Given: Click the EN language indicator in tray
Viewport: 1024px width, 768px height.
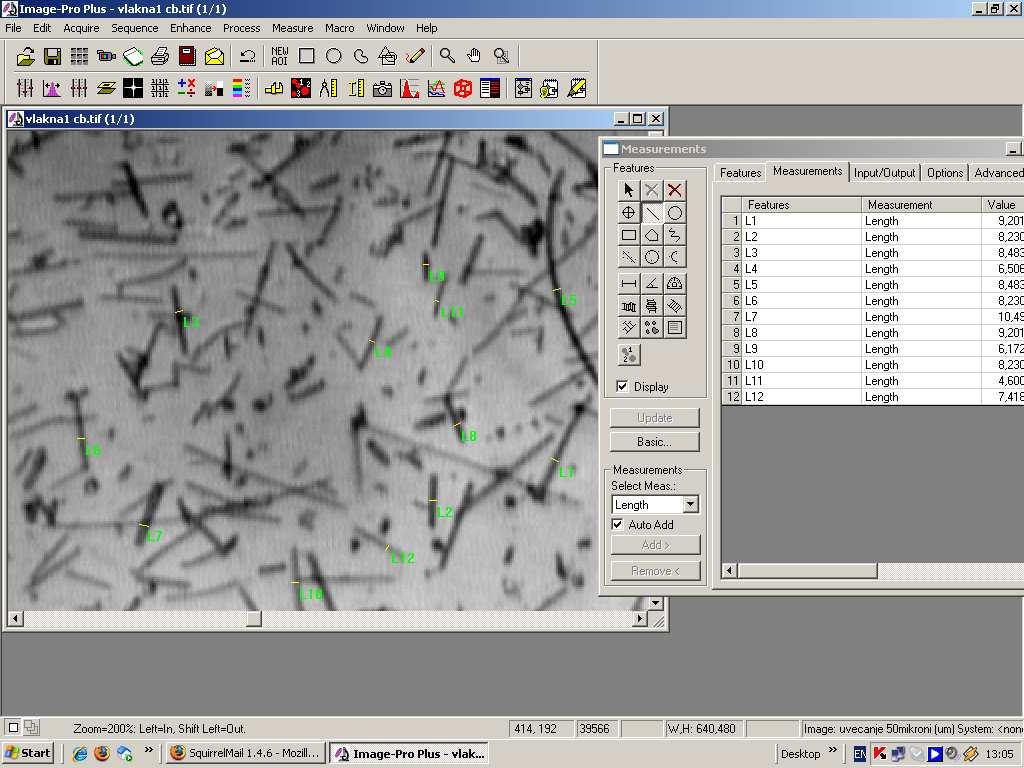Looking at the screenshot, I should 860,754.
